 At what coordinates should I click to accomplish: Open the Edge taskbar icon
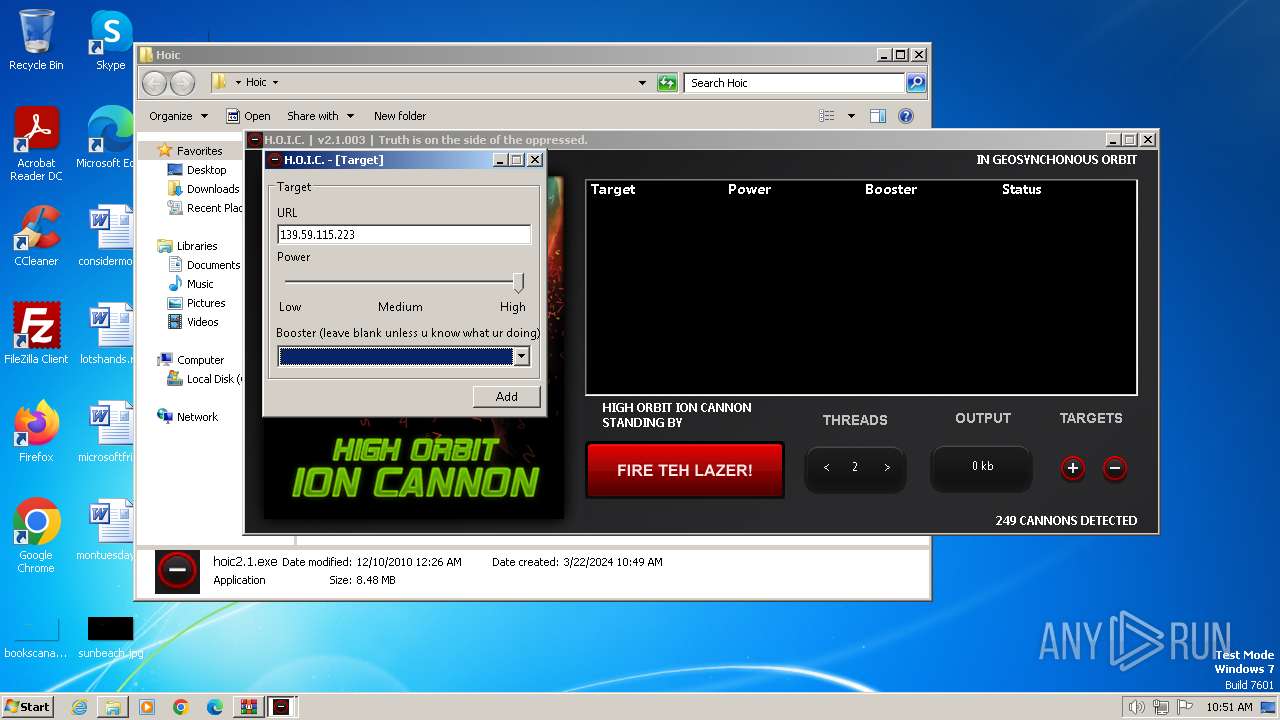click(x=215, y=707)
